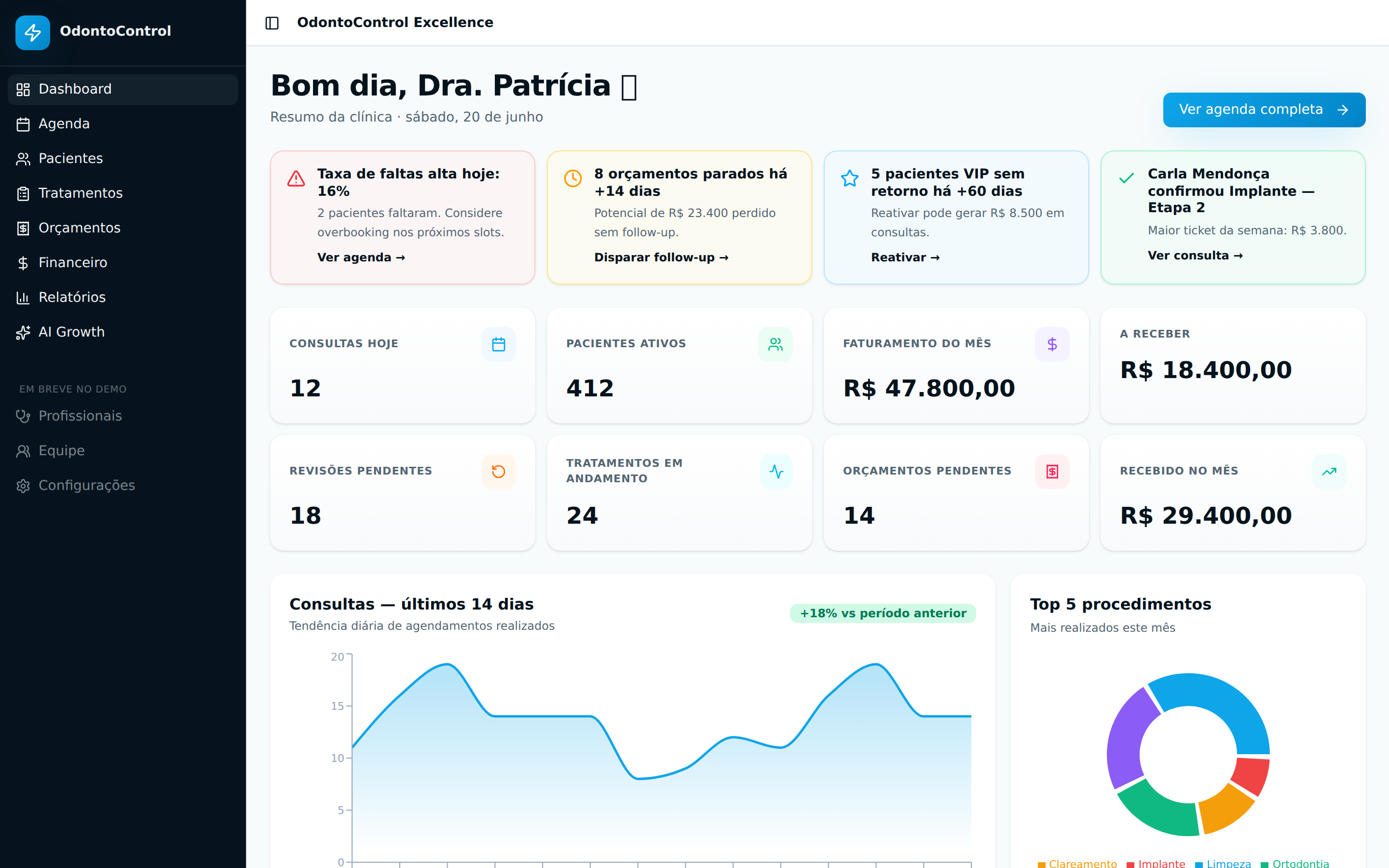Click the Dashboard grid icon
The image size is (1389, 868).
(23, 90)
